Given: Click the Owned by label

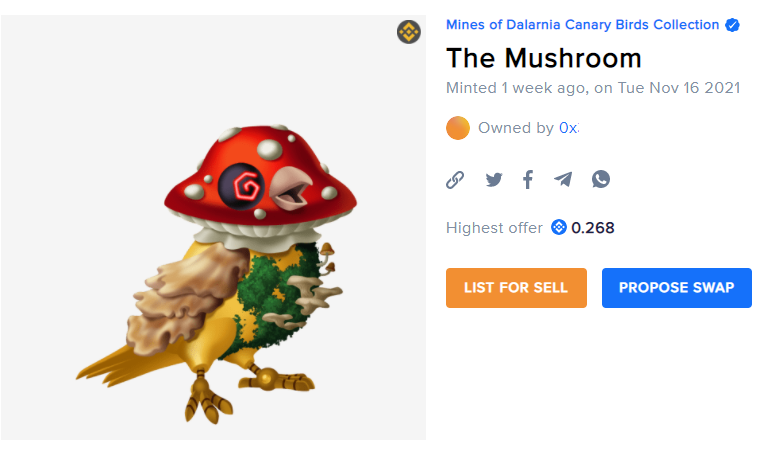Looking at the screenshot, I should pyautogui.click(x=516, y=128).
